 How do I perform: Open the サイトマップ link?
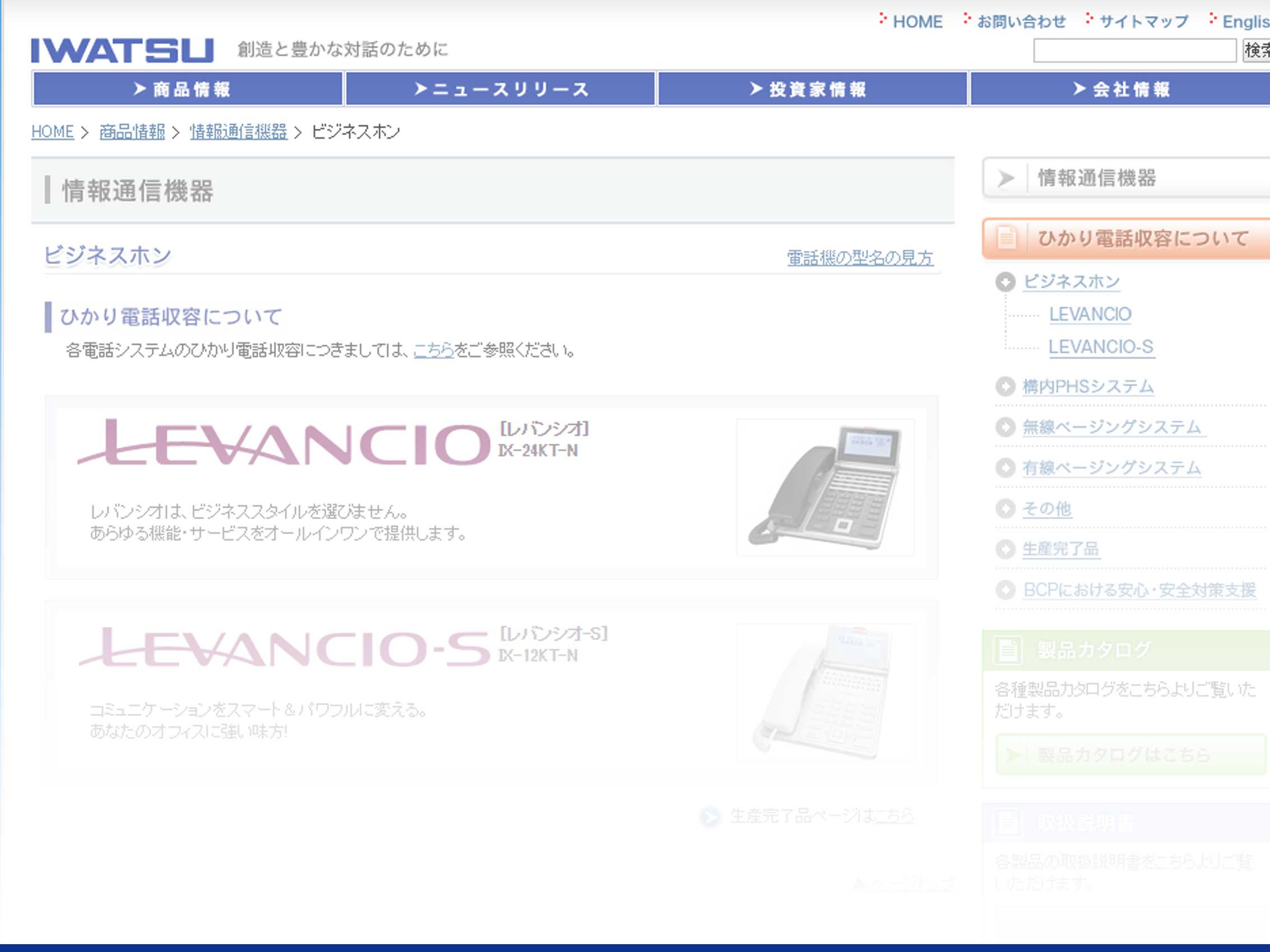(x=1143, y=22)
